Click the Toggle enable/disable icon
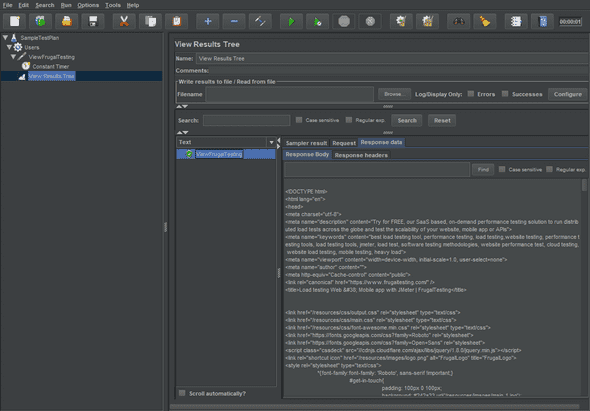This screenshot has width=590, height=411. pos(260,21)
